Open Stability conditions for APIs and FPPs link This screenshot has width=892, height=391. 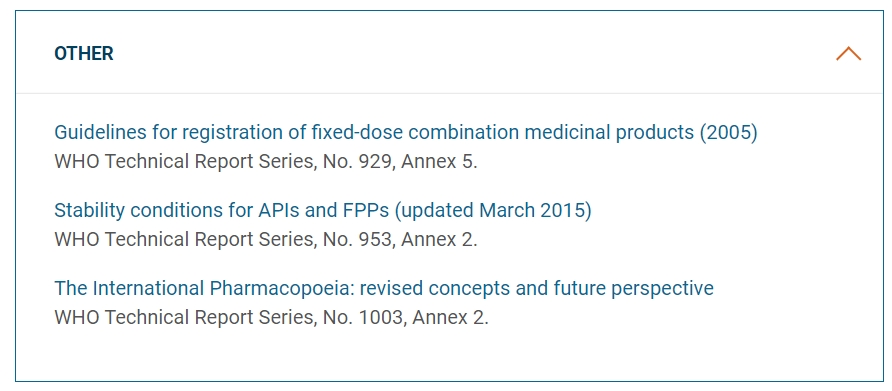[323, 211]
